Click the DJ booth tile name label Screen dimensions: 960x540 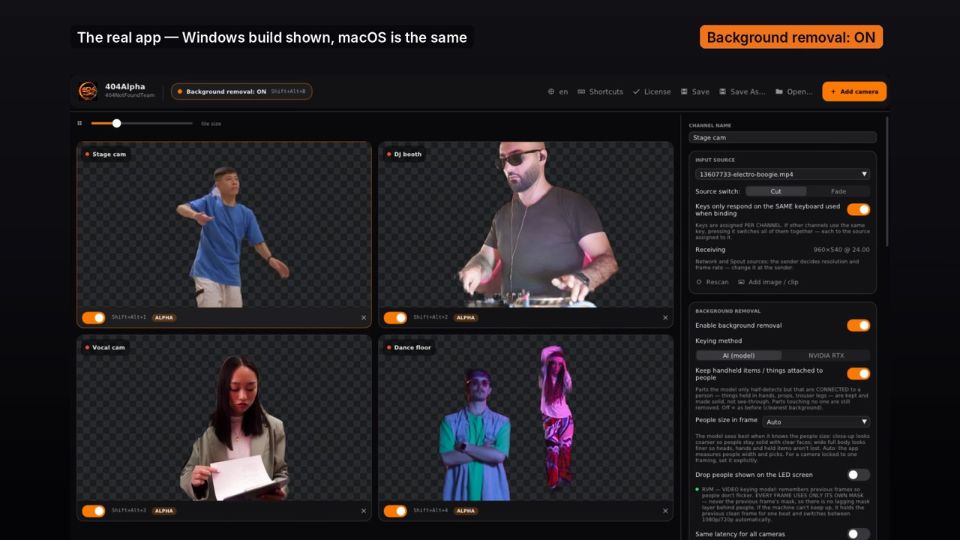[405, 154]
